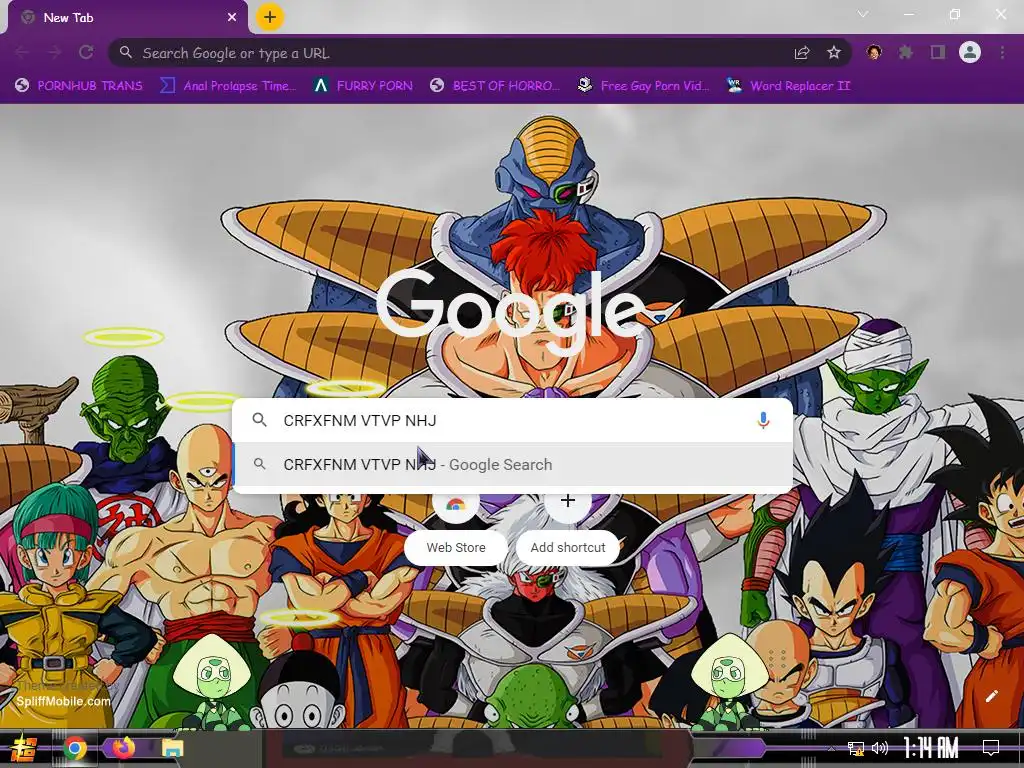Launch Firefox from the taskbar
The image size is (1024, 768).
click(x=123, y=748)
